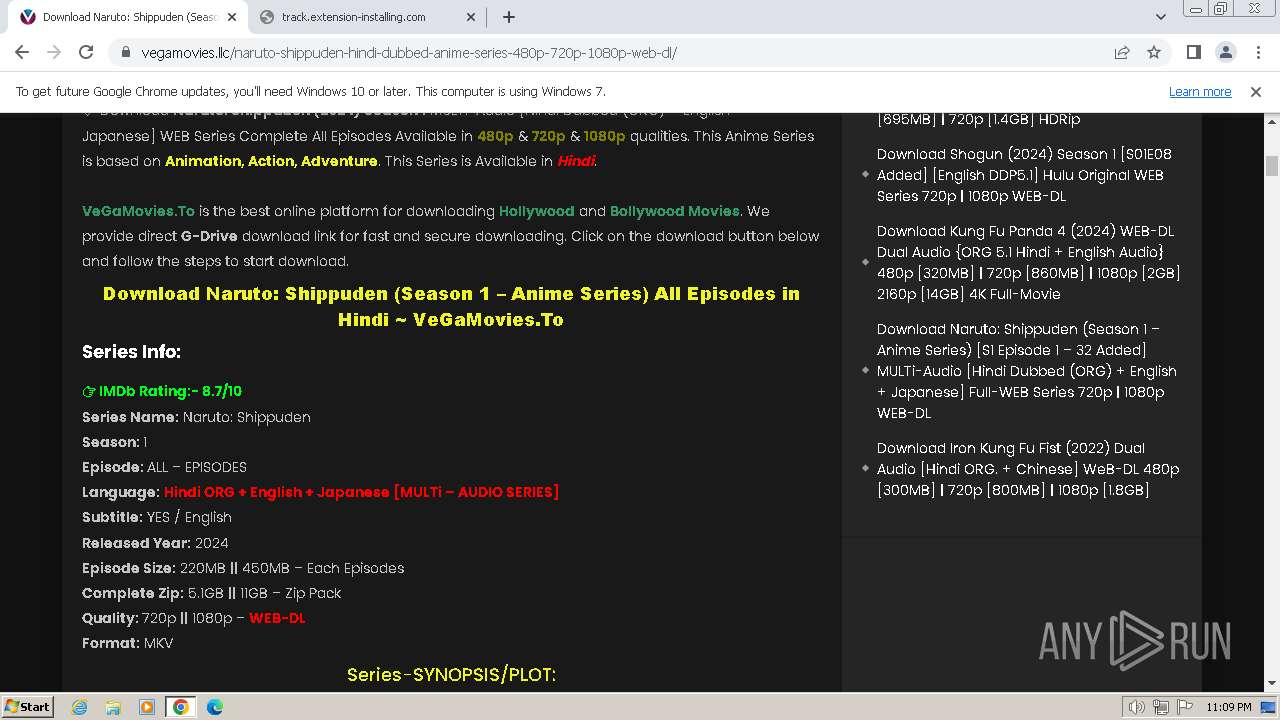
Task: Bookmark this page with star icon
Action: 1154,52
